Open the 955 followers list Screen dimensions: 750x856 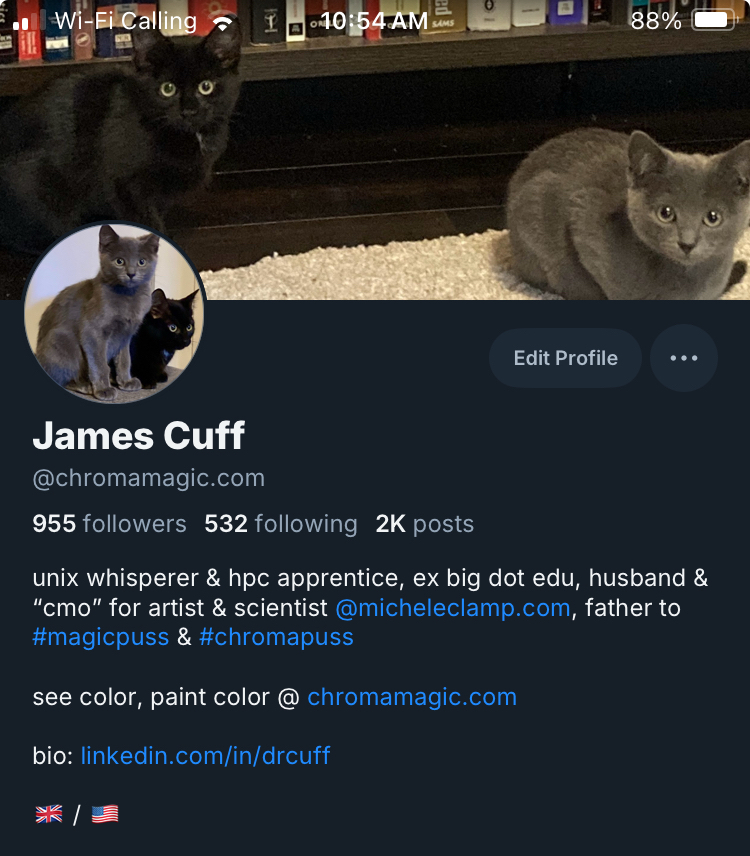coord(109,524)
